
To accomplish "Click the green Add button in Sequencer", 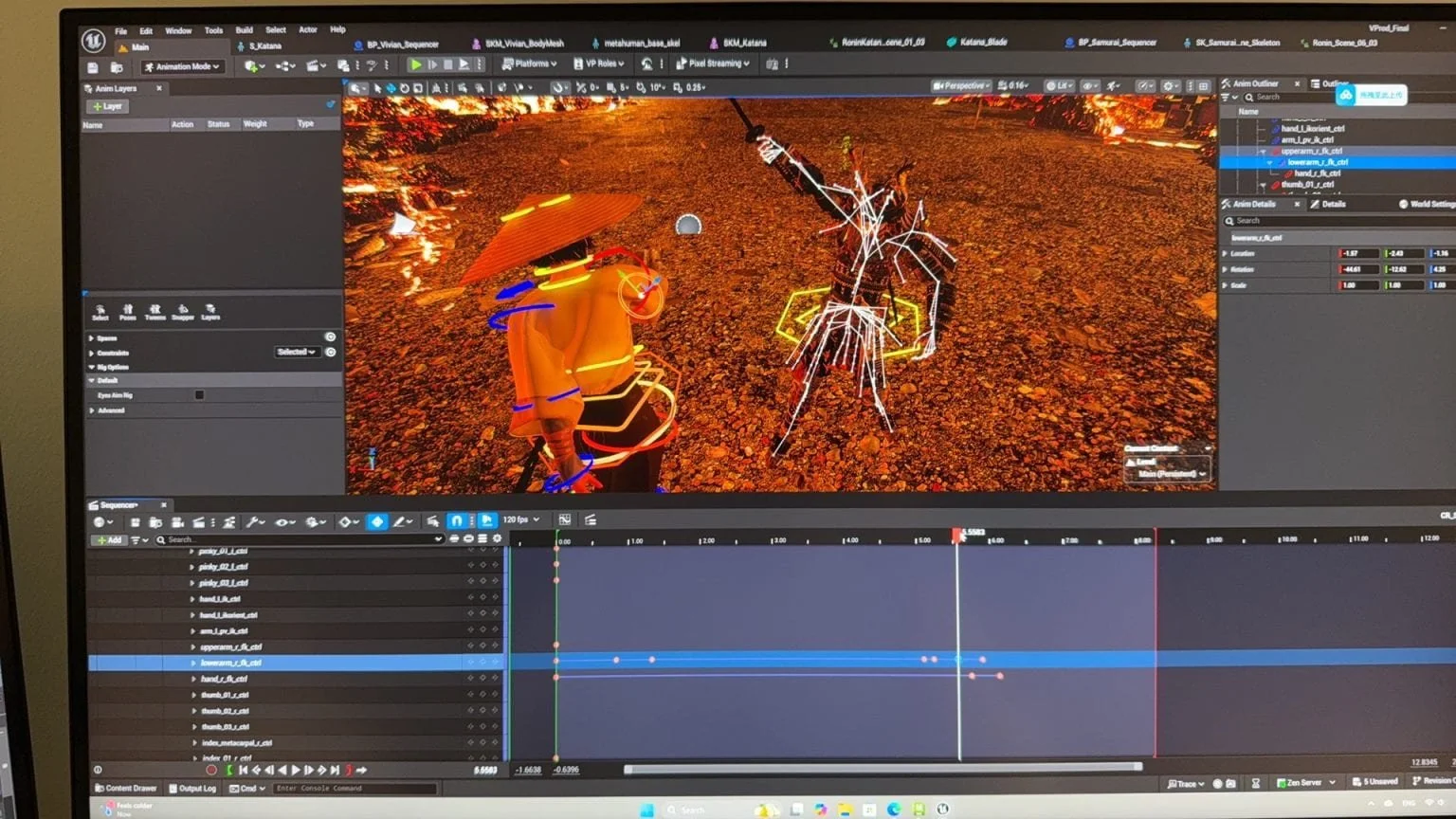I will pyautogui.click(x=108, y=539).
